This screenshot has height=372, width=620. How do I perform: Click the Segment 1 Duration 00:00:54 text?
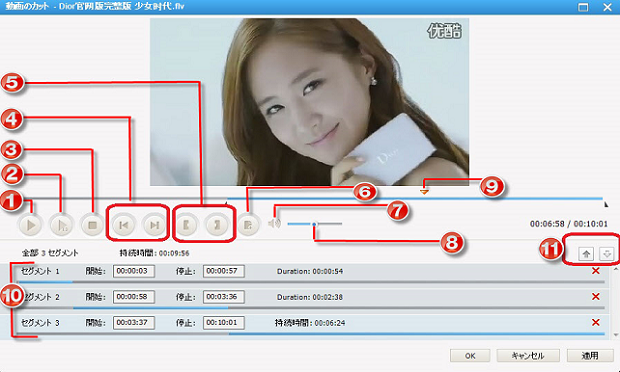coord(310,272)
